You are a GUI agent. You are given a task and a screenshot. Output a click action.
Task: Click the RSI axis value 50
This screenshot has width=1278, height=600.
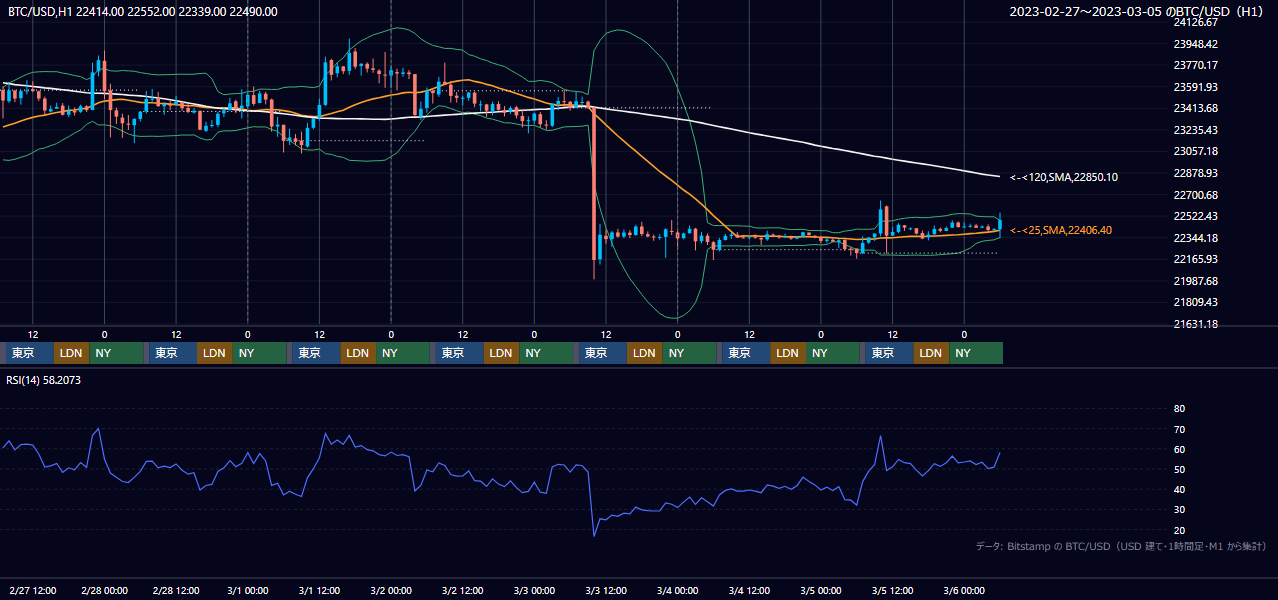coord(1179,469)
